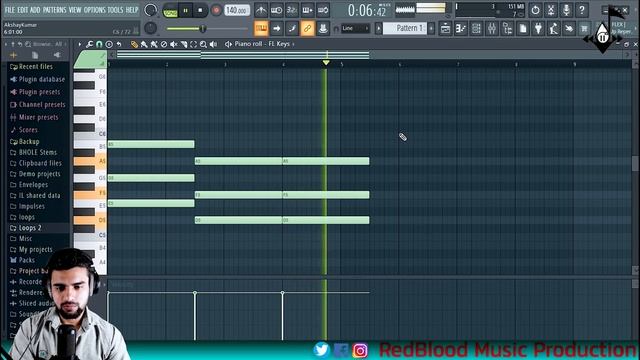Click the tempo tapper icon
The image size is (640, 360).
click(x=554, y=29)
